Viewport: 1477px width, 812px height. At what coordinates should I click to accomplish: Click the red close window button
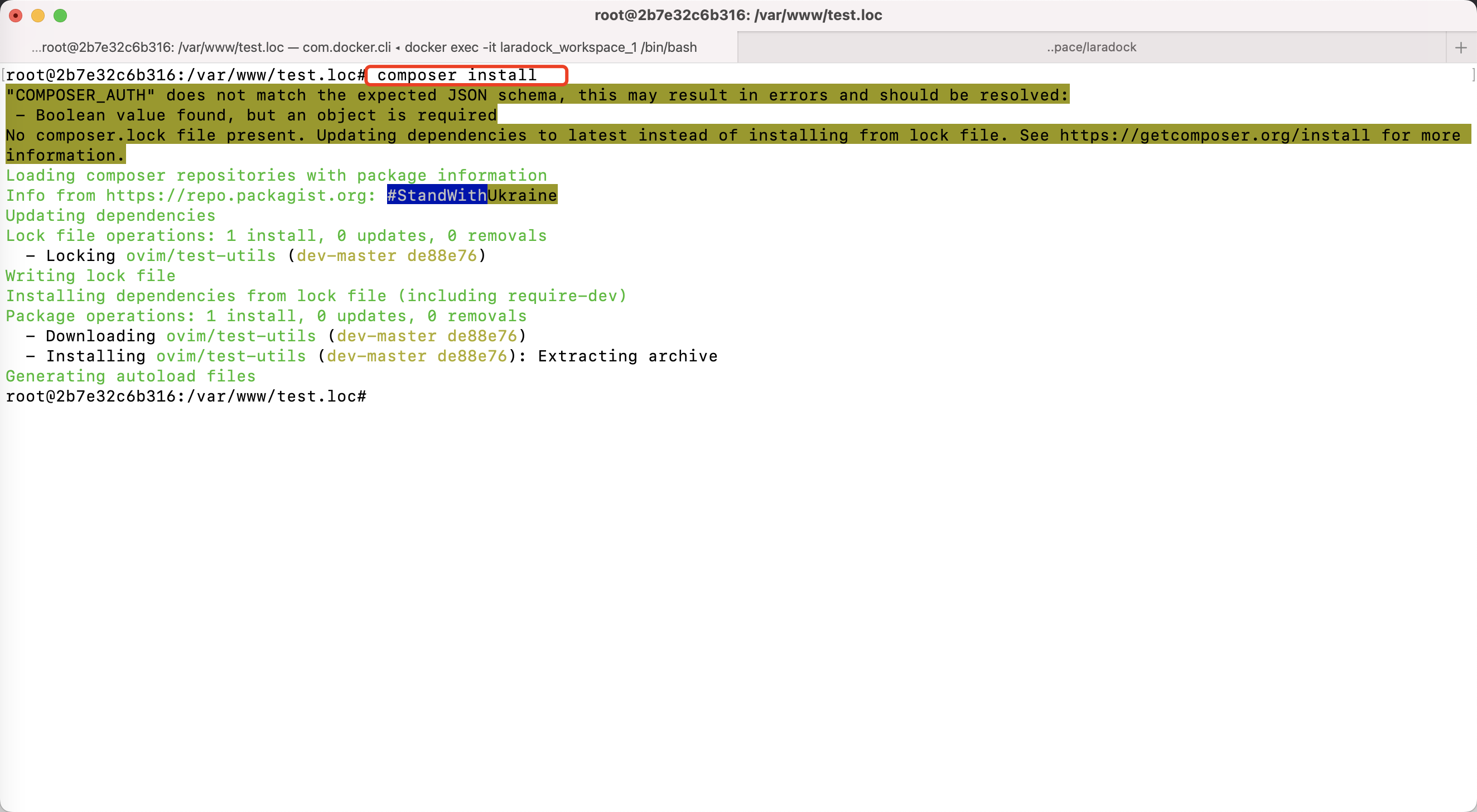coord(16,16)
